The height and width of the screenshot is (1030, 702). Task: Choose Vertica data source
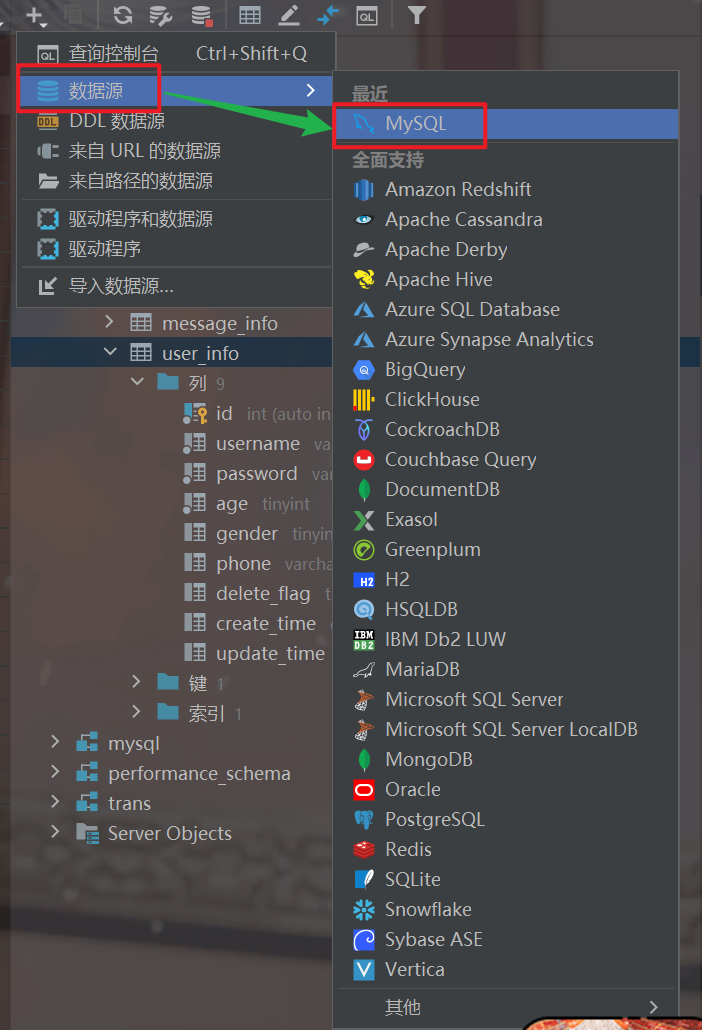point(506,970)
